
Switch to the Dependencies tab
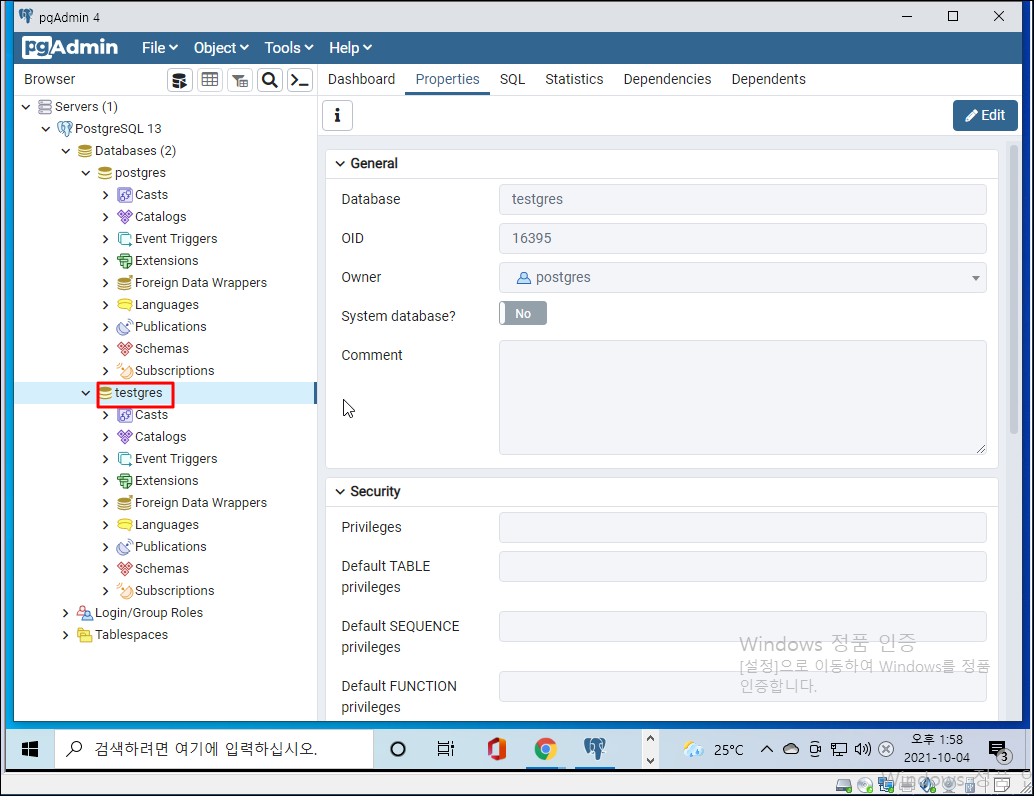click(x=667, y=79)
